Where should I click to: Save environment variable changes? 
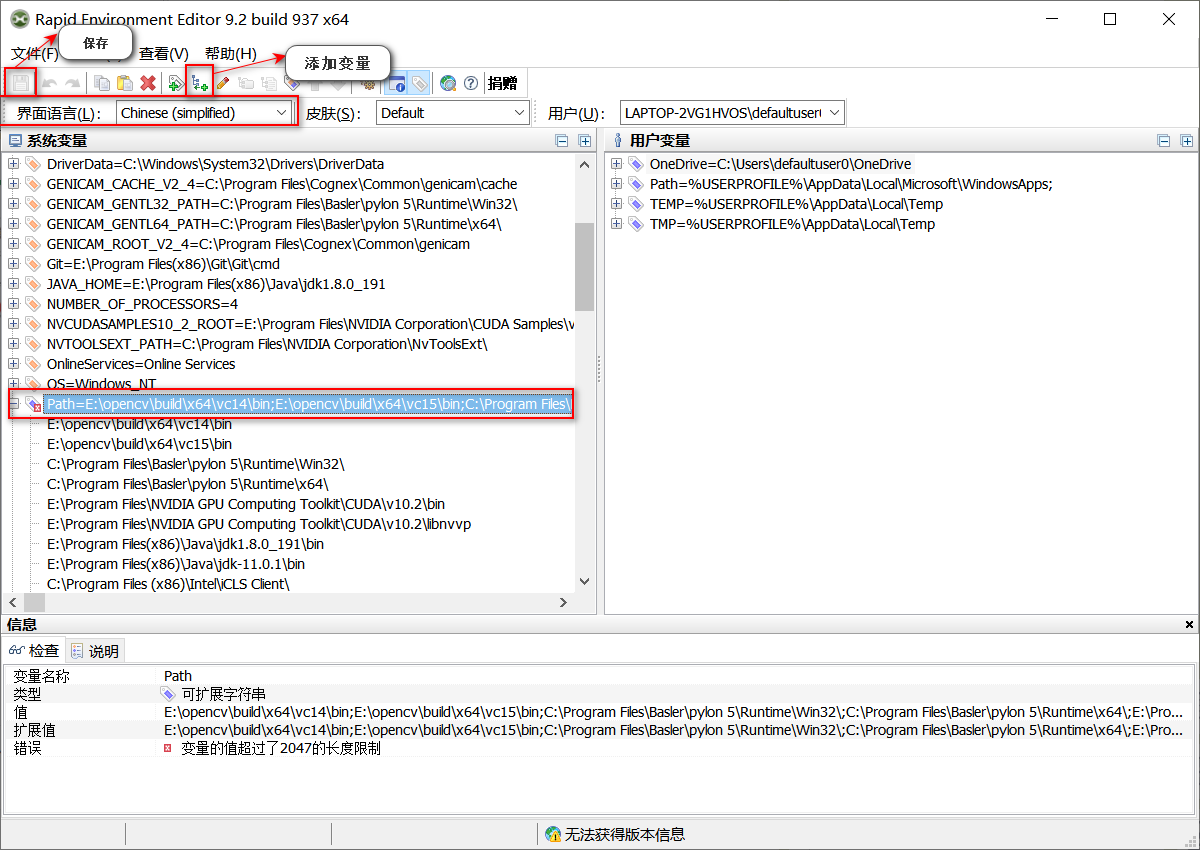(x=20, y=83)
